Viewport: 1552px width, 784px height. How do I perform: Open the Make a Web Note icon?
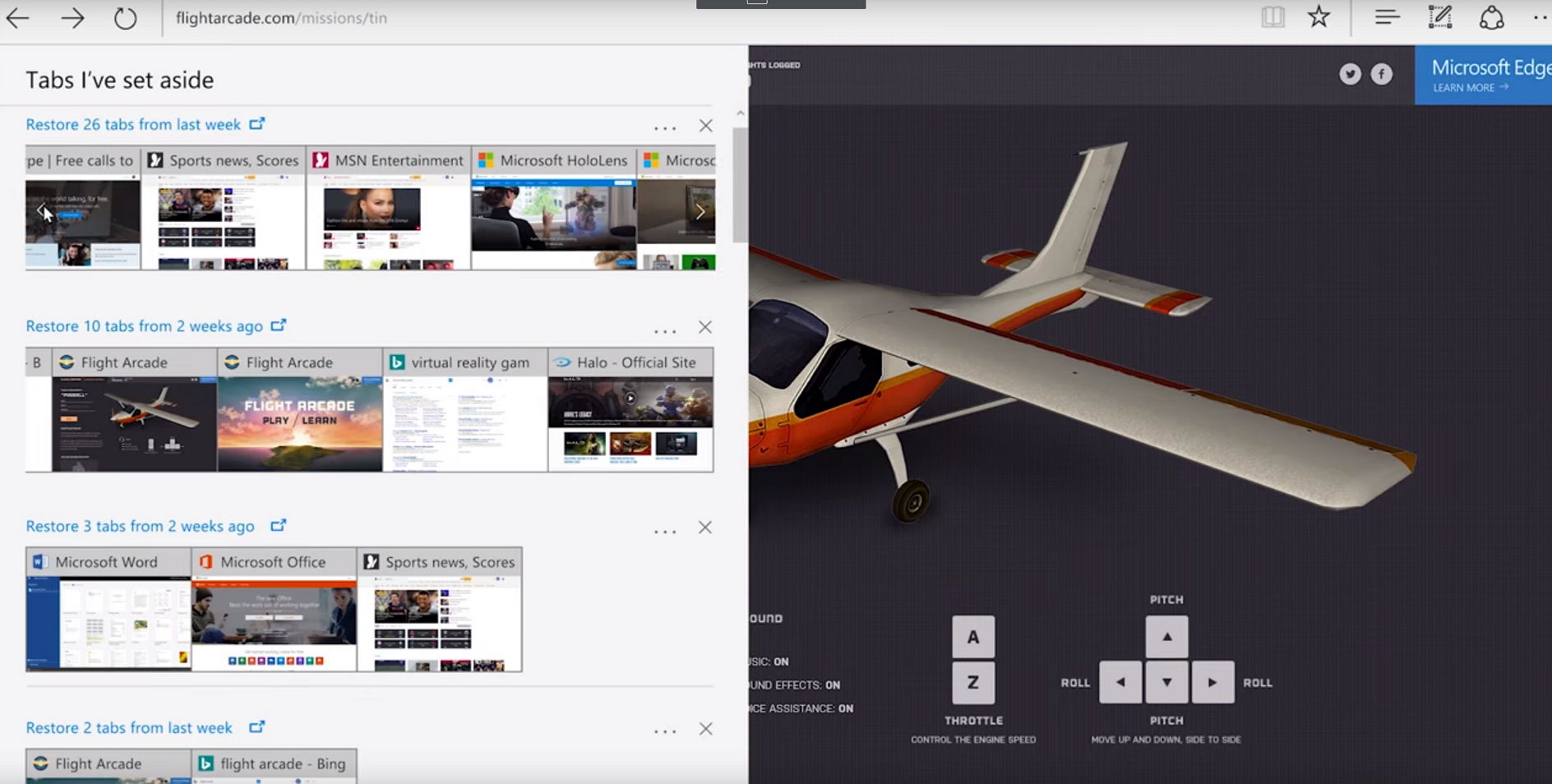[1440, 17]
